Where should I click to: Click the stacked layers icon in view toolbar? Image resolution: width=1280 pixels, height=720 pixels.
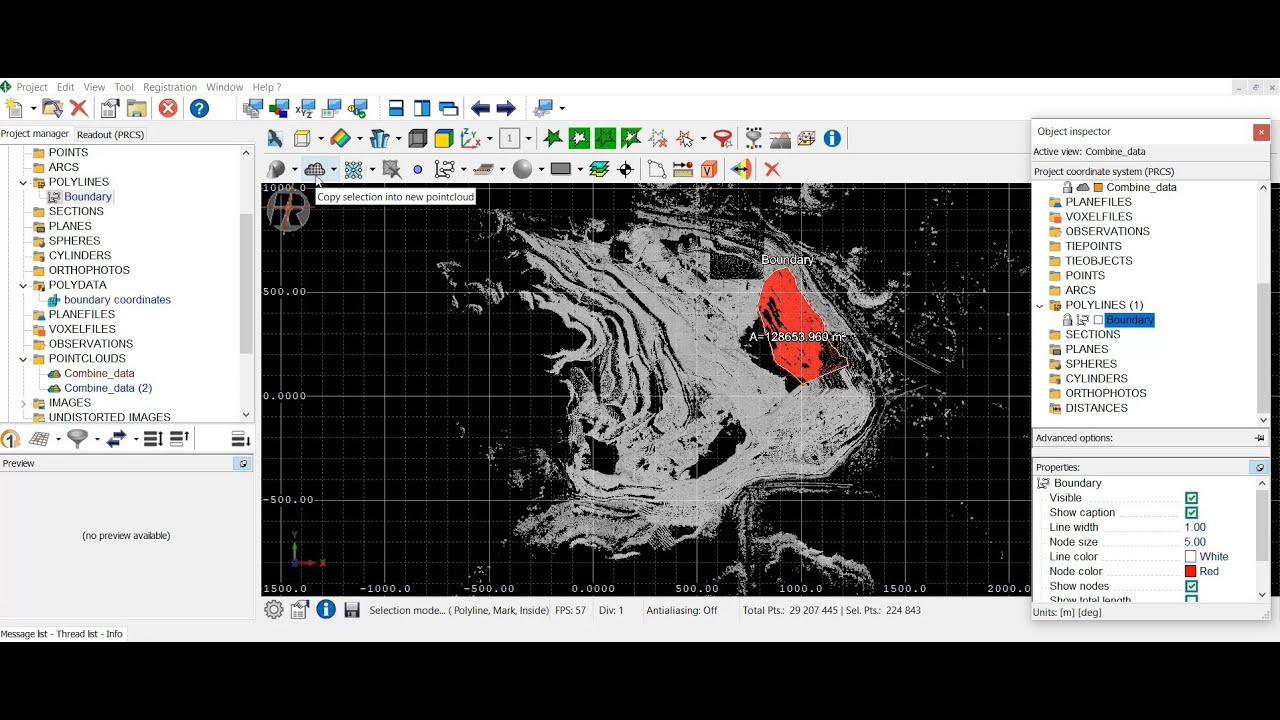click(x=599, y=169)
